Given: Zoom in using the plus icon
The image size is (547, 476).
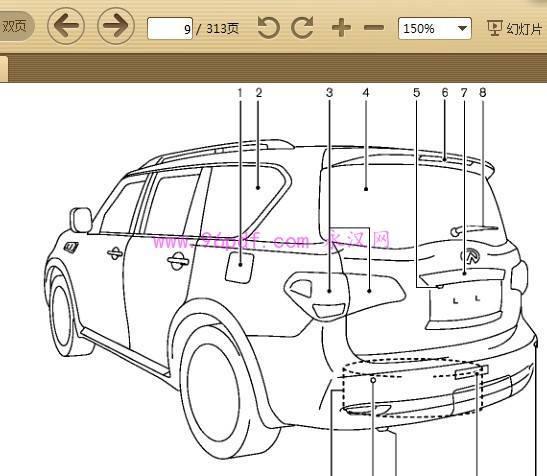Looking at the screenshot, I should pos(341,28).
